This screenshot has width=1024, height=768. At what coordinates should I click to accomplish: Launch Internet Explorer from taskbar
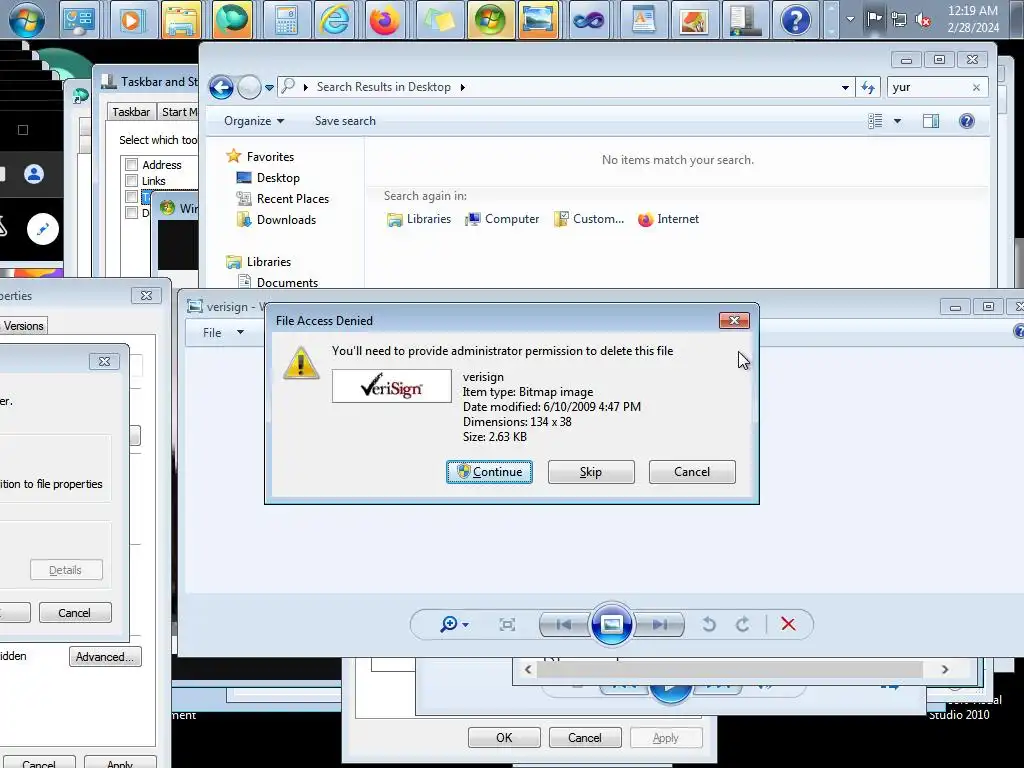click(334, 20)
